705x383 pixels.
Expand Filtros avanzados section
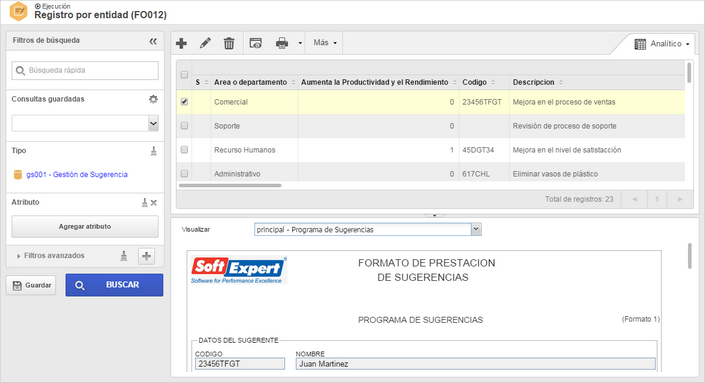click(50, 256)
